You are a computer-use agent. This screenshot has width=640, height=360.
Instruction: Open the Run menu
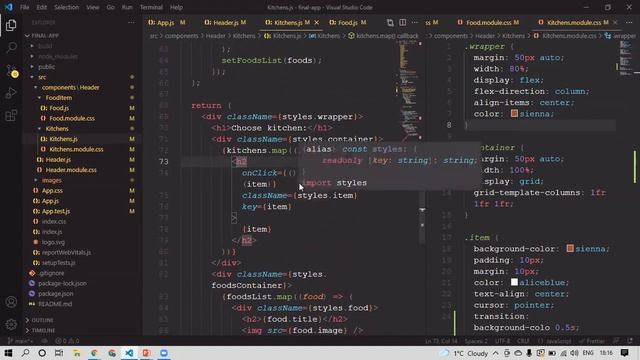point(127,7)
